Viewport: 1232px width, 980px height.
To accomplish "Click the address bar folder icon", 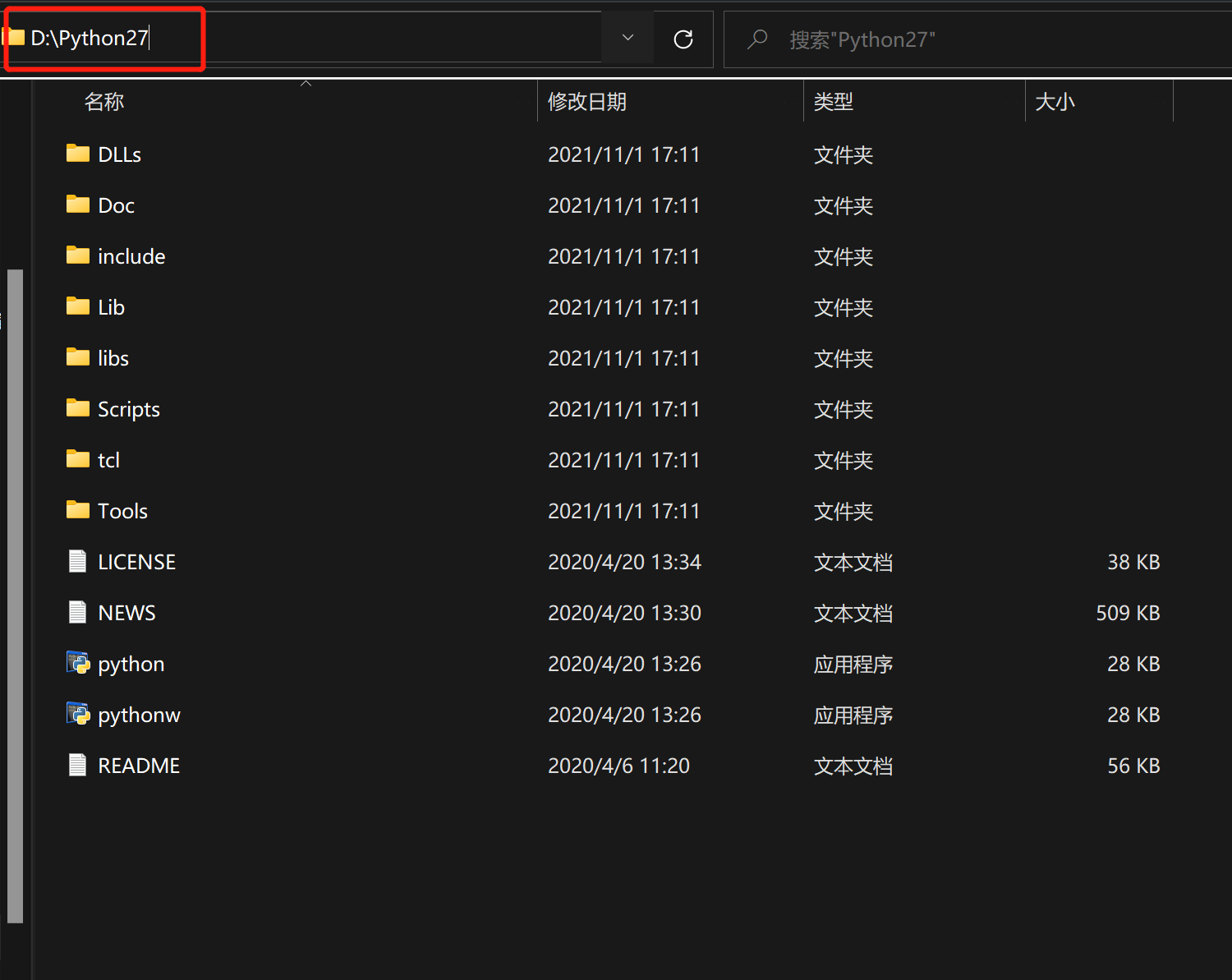I will click(14, 37).
